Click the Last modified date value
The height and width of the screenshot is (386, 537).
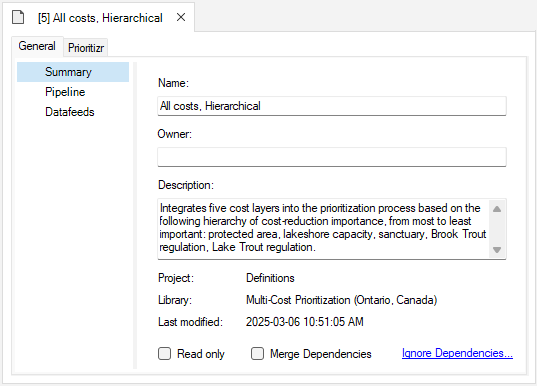(305, 322)
